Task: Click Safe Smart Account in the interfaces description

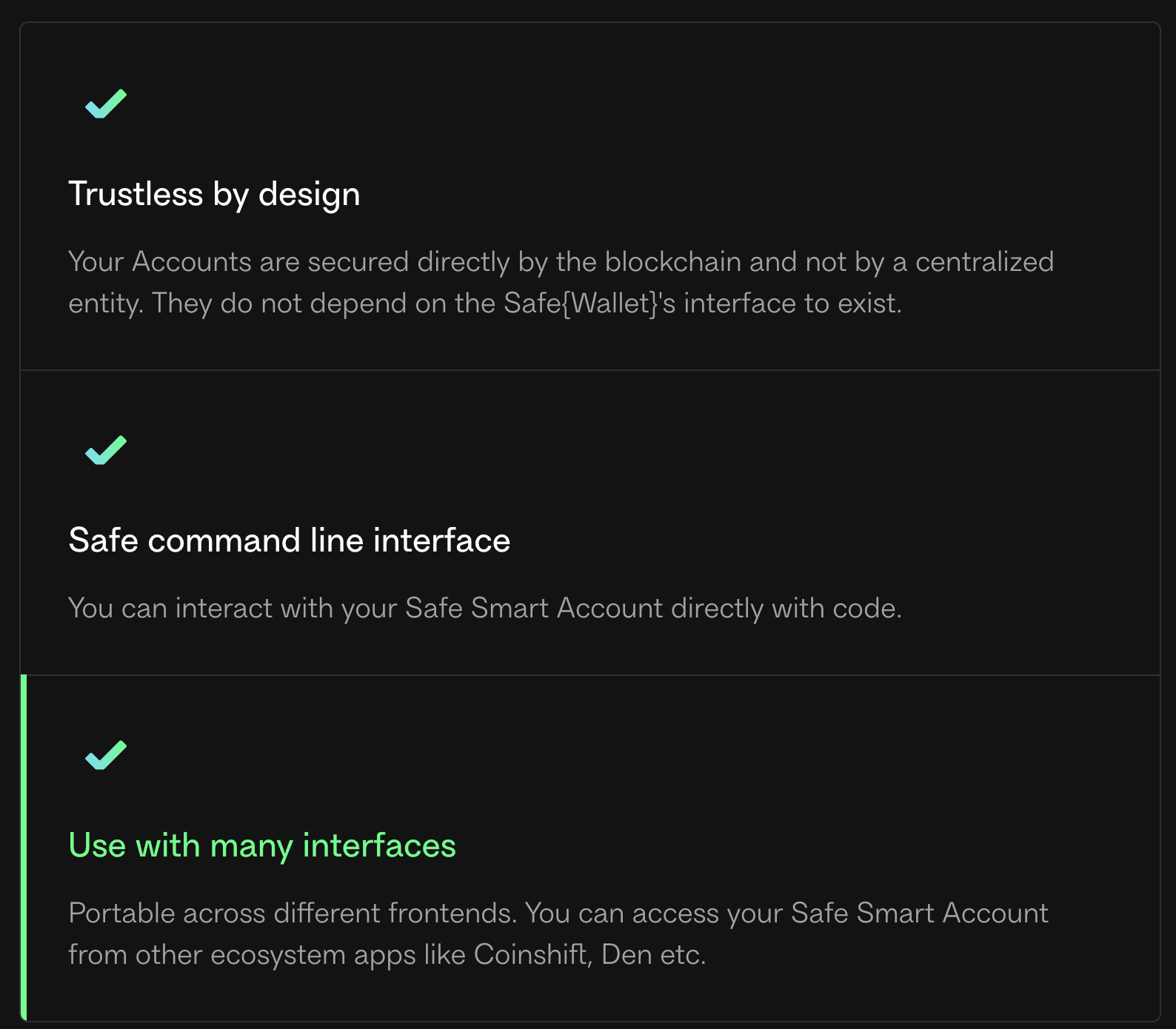Action: (919, 914)
